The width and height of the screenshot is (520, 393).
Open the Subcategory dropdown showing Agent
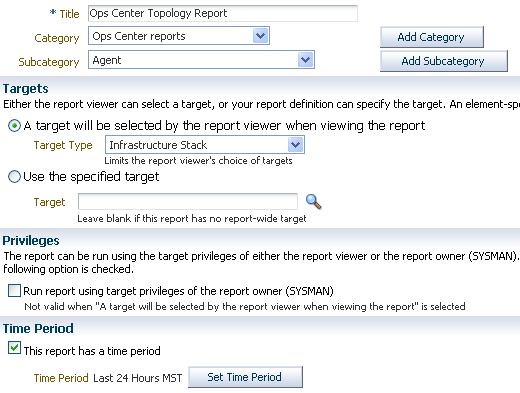(201, 60)
